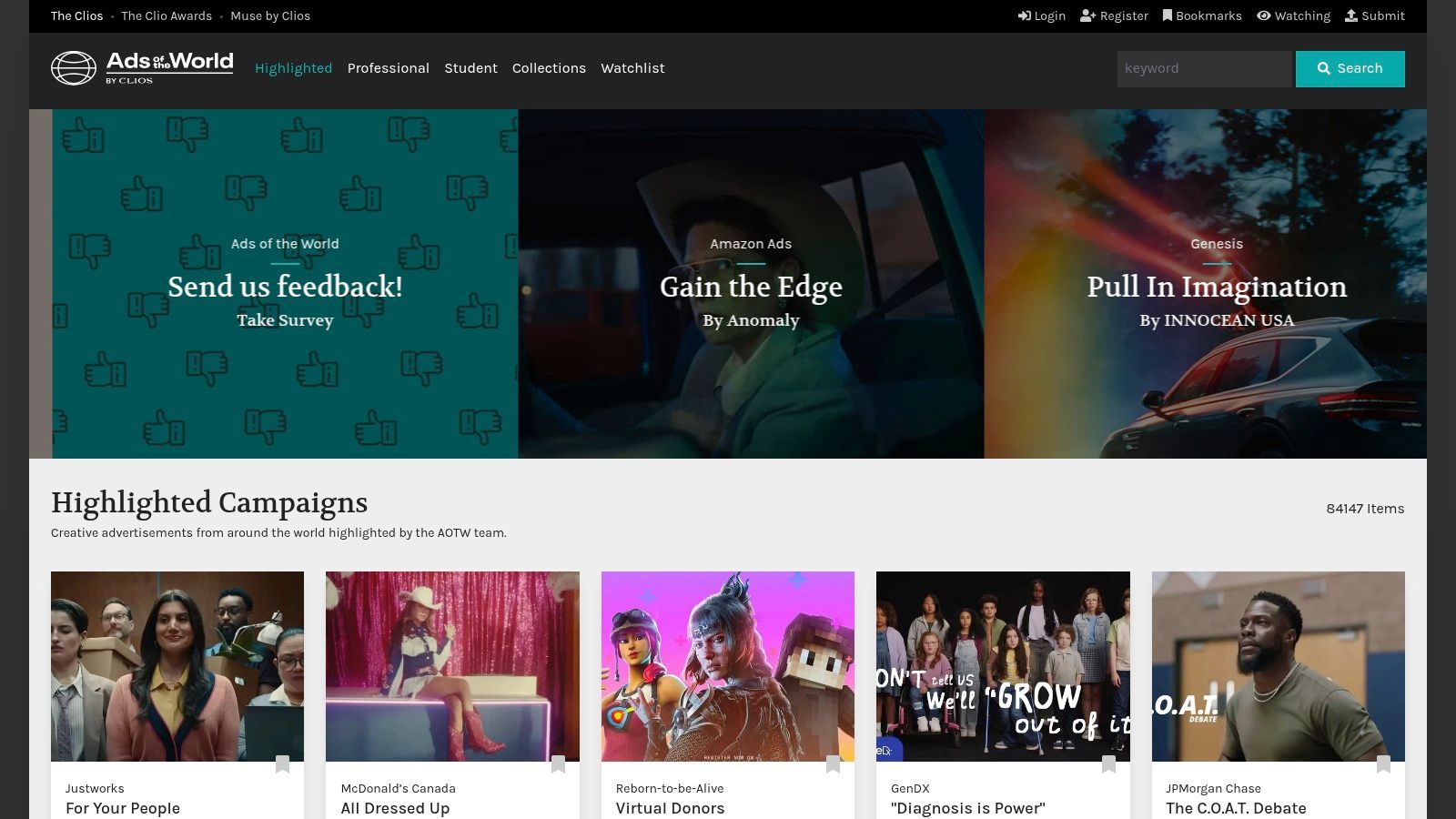Click the teal Search button
This screenshot has height=819, width=1456.
1350,69
